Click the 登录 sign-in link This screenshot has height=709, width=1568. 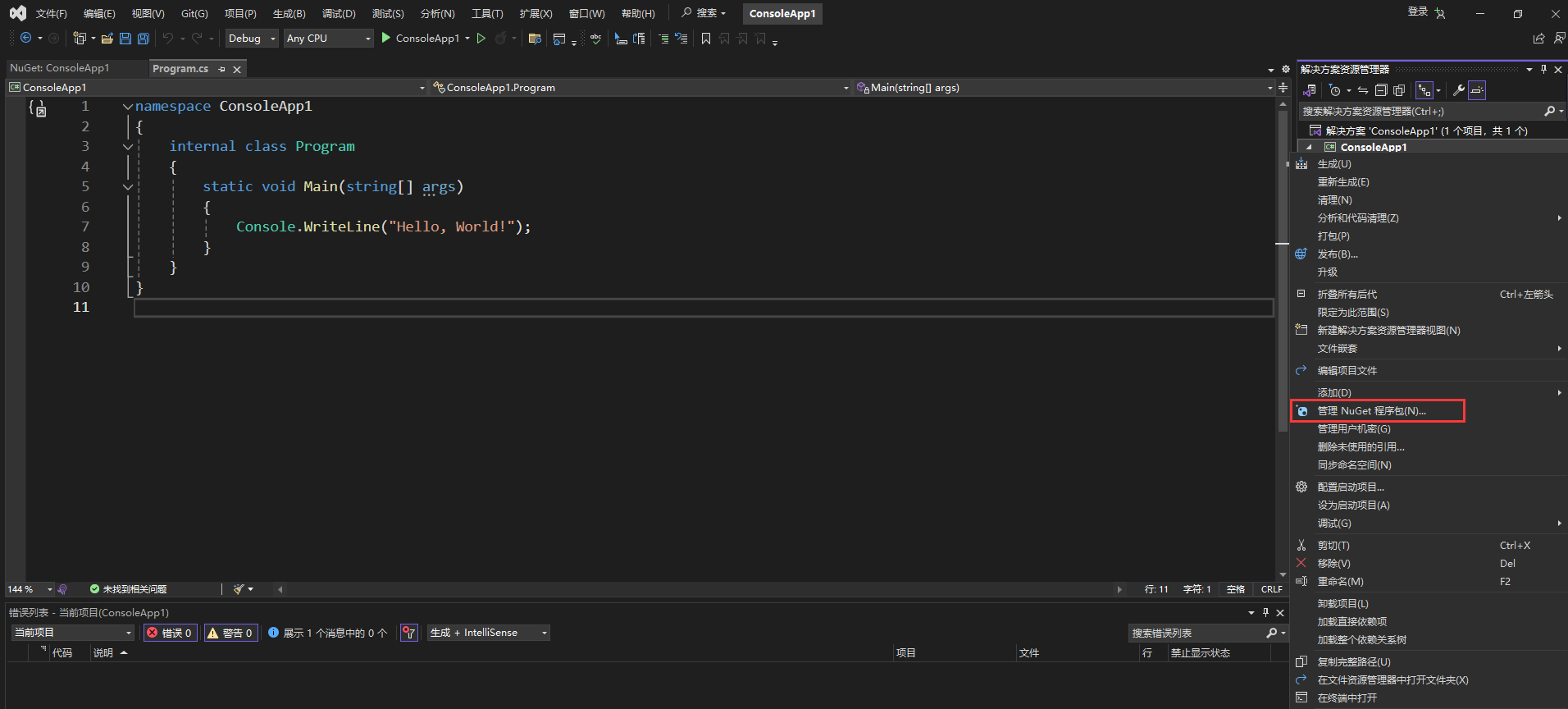coord(1418,11)
